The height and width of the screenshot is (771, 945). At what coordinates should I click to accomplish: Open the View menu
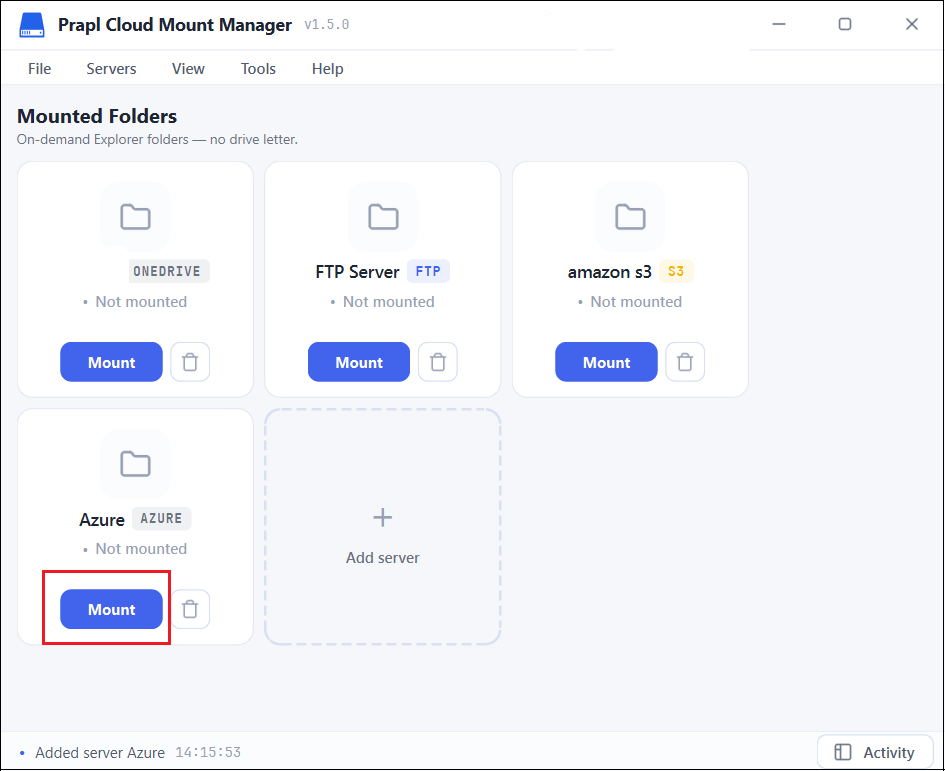[188, 69]
